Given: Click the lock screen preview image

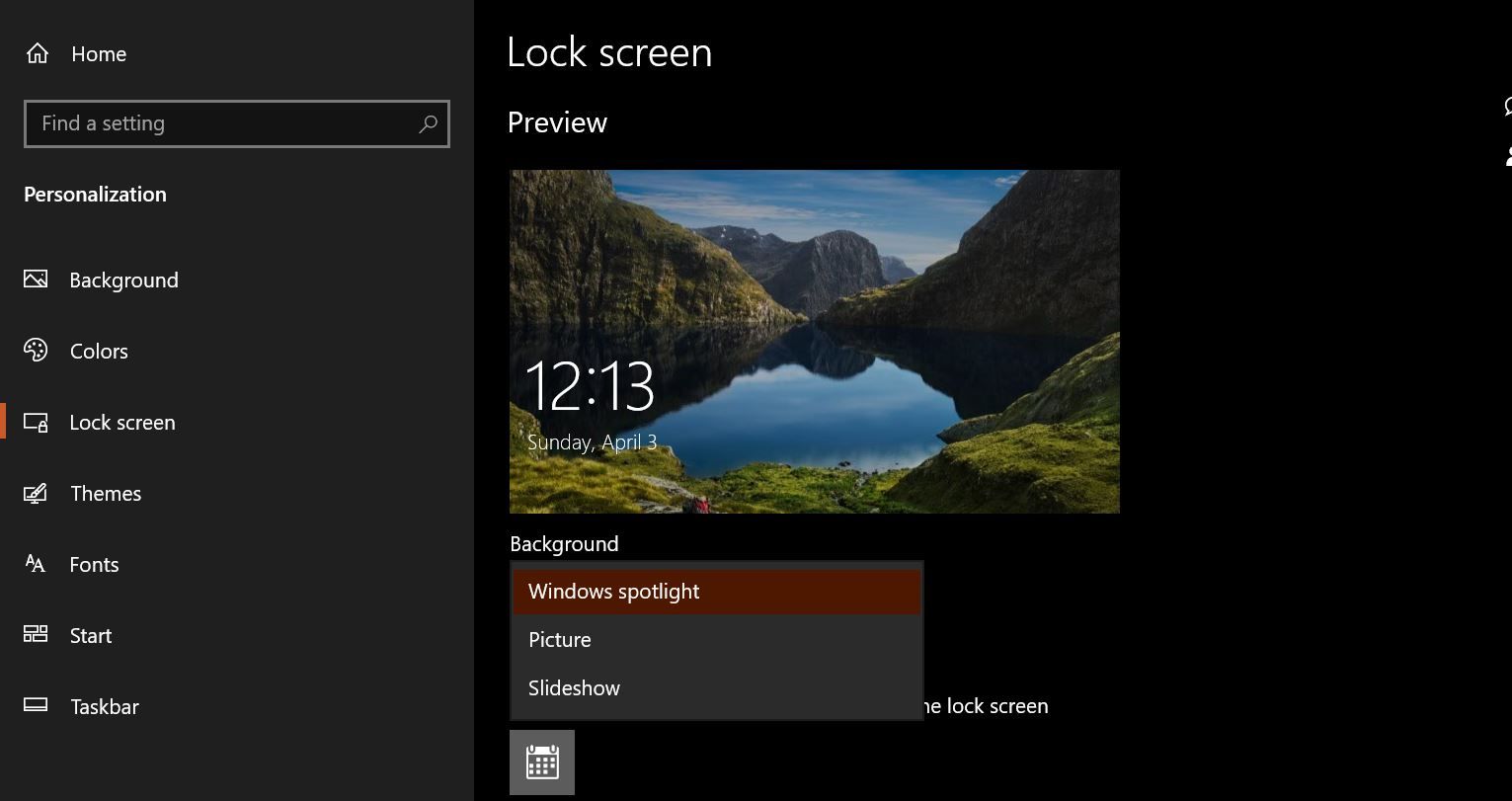Looking at the screenshot, I should pyautogui.click(x=814, y=341).
